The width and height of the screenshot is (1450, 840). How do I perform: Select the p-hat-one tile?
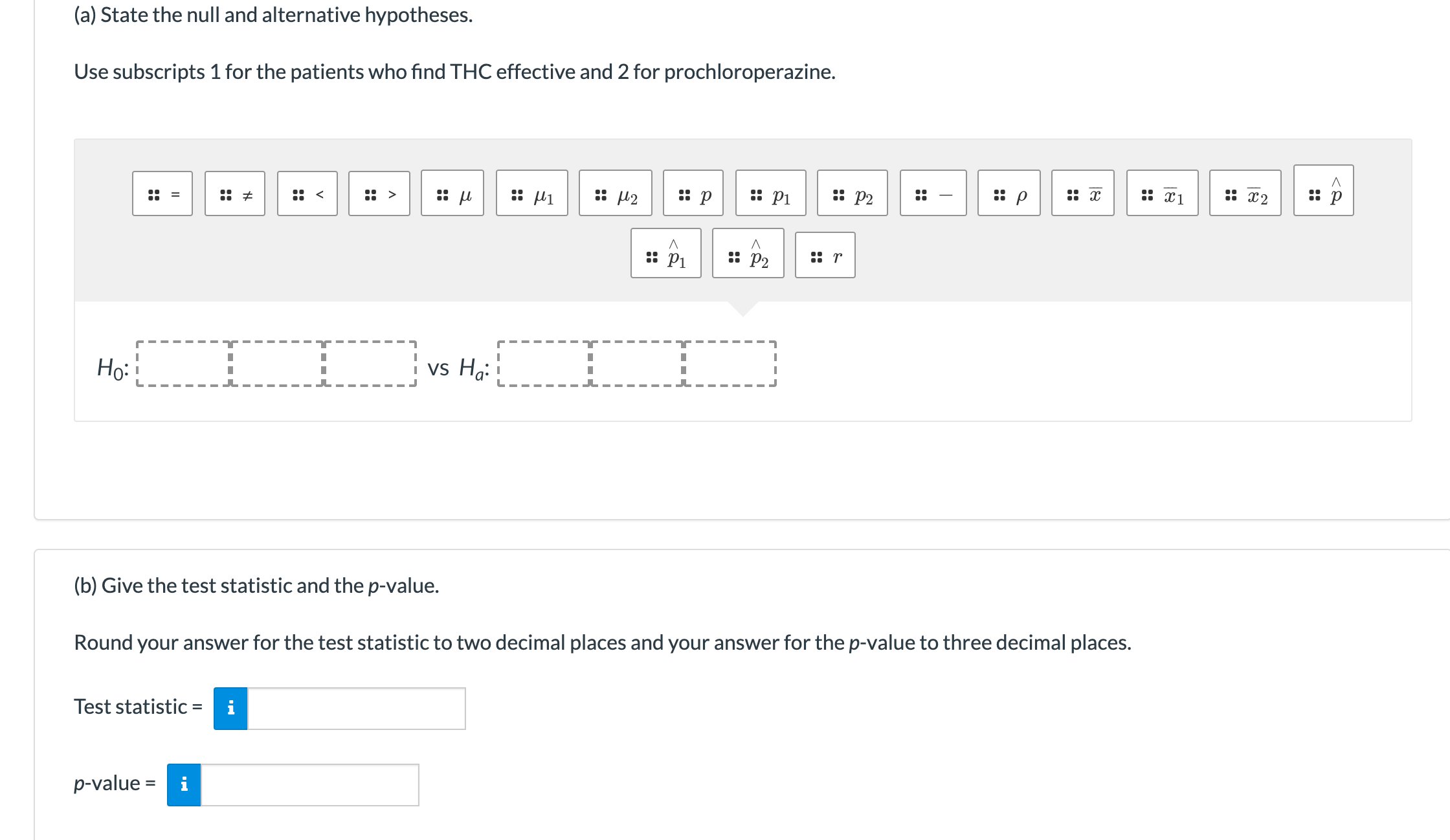666,253
